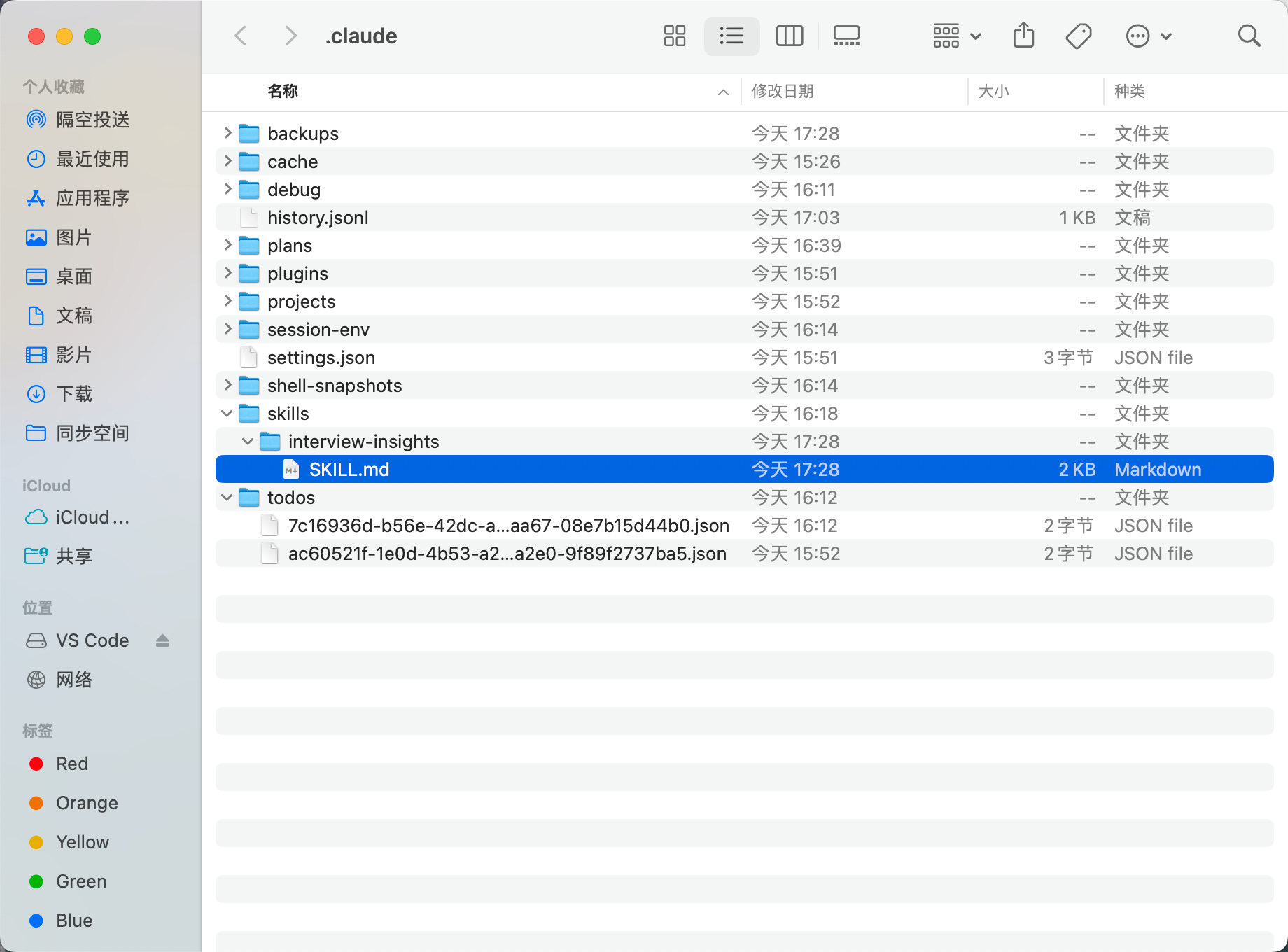This screenshot has width=1288, height=952.
Task: Eject the VS Code volume
Action: coord(162,640)
